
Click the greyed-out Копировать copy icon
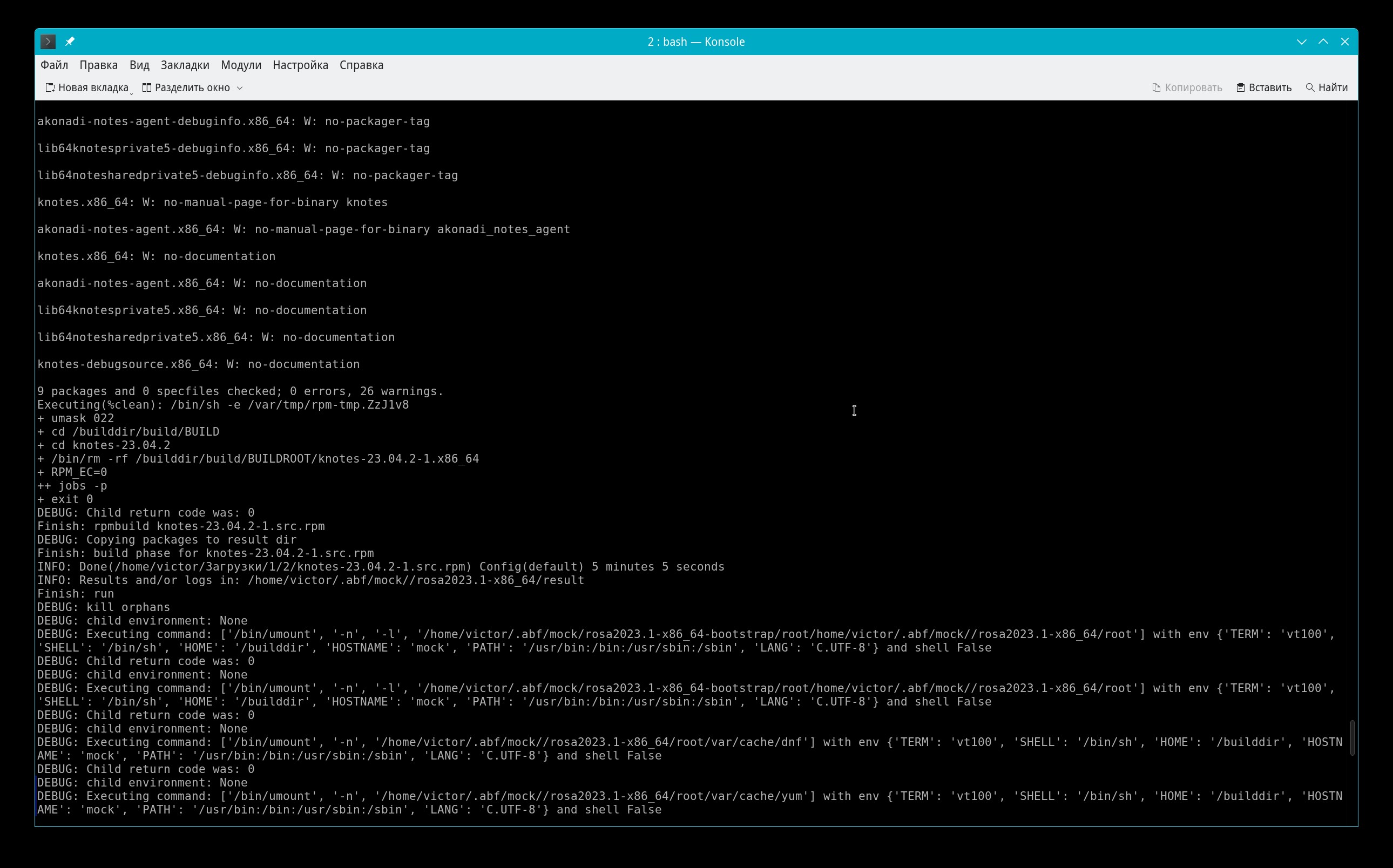point(1157,87)
